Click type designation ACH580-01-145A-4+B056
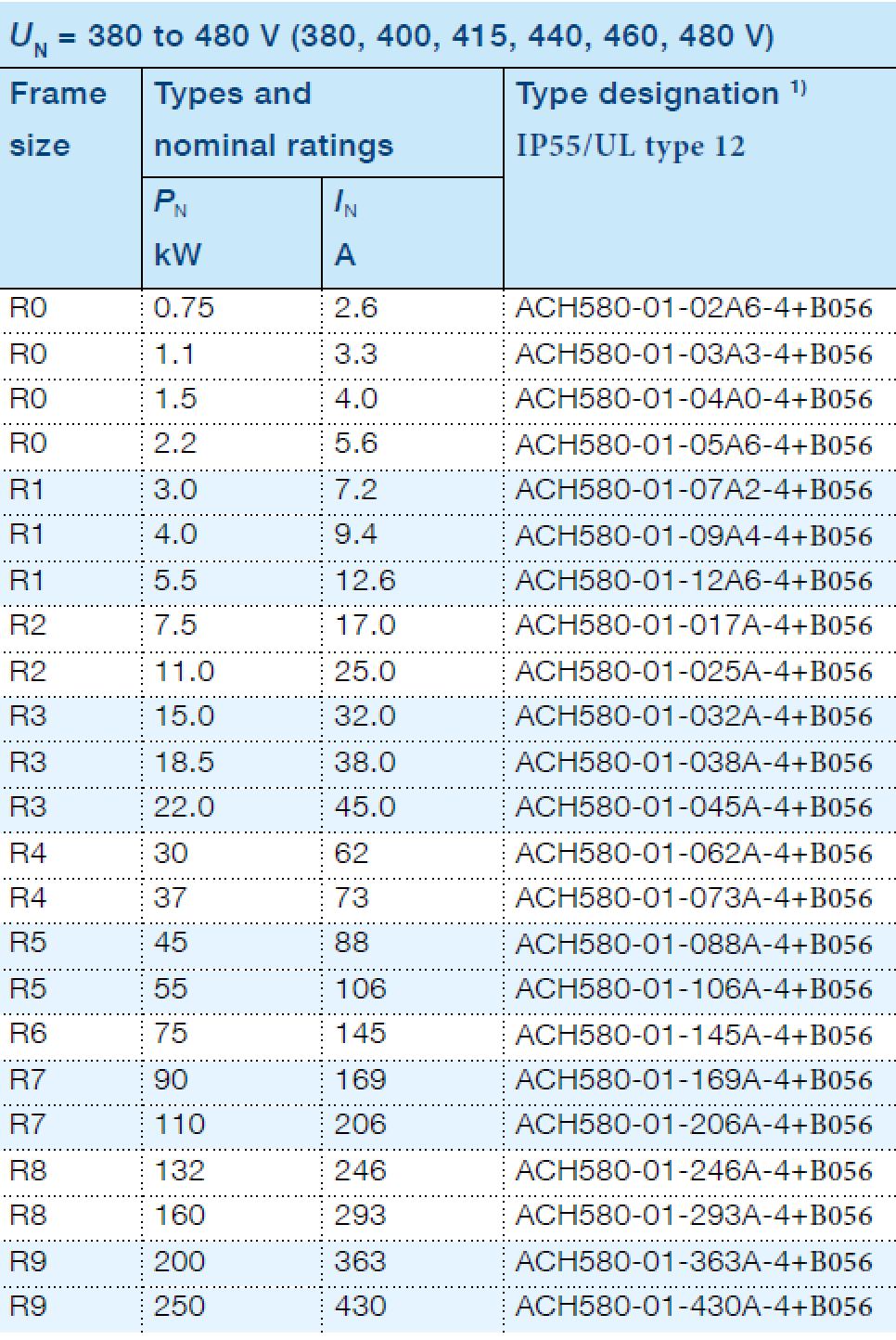Screen dimensions: 896x1340 694,1035
